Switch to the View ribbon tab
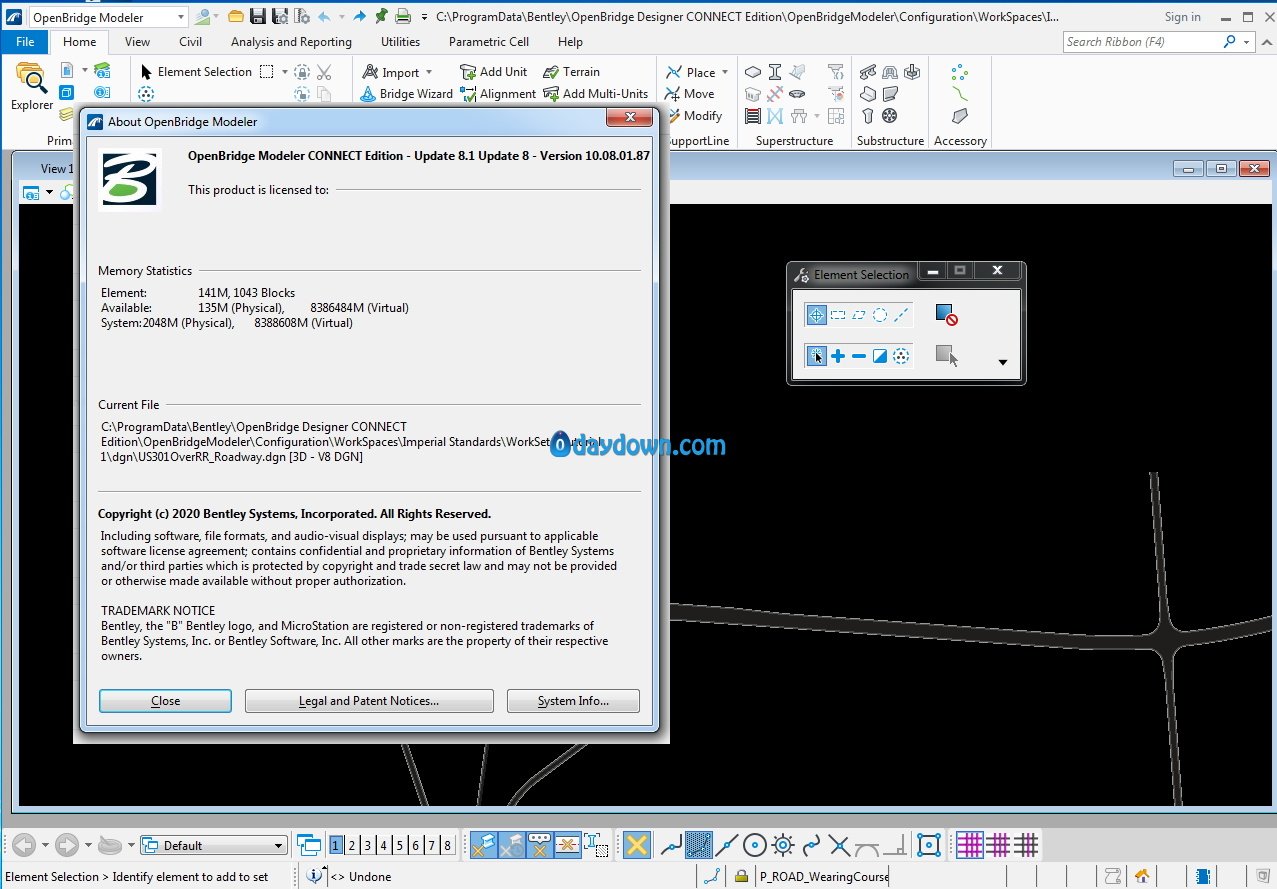The image size is (1277, 889). [x=138, y=42]
